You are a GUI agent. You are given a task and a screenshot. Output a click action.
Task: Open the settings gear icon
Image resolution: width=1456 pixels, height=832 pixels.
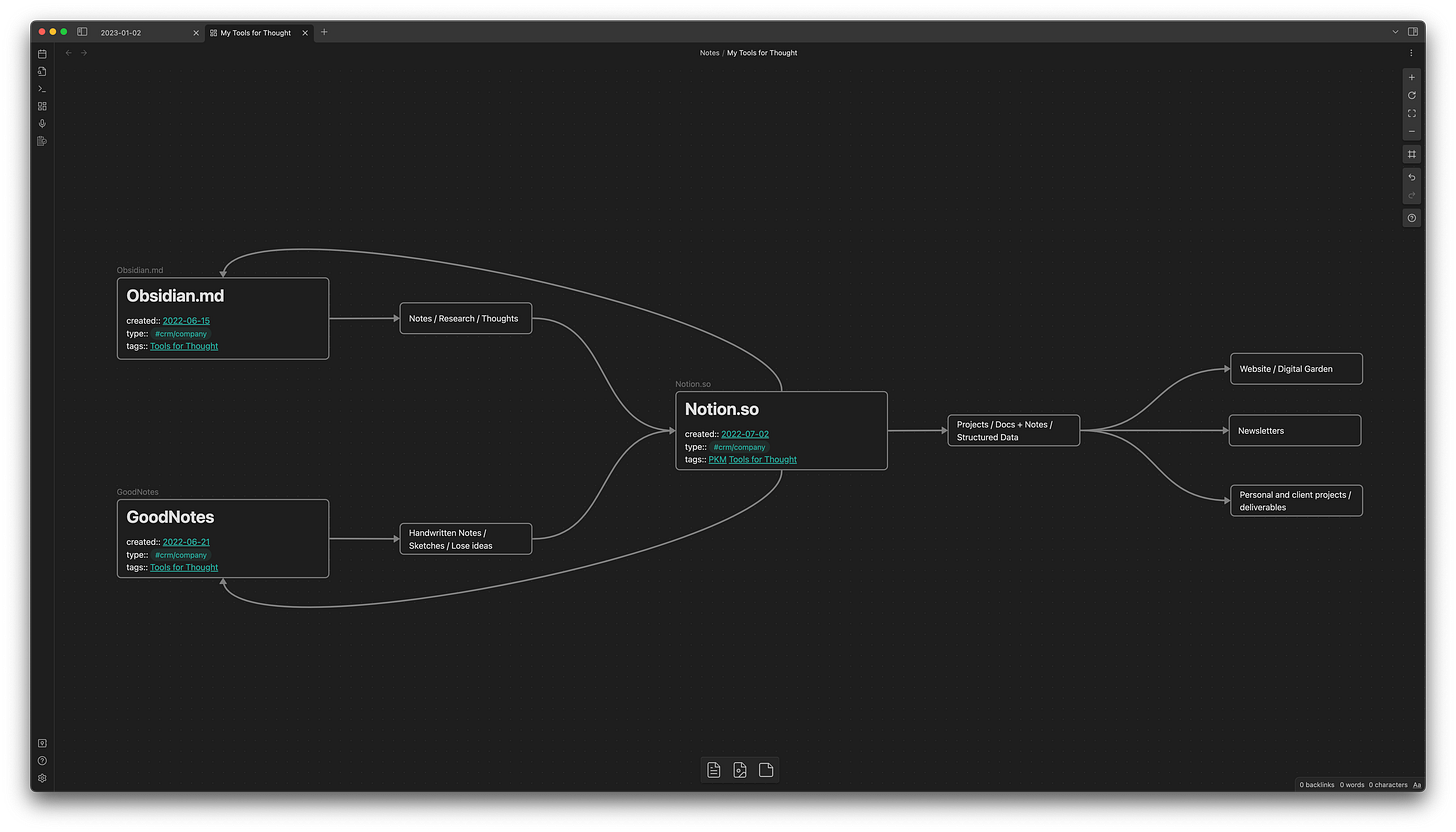(42, 778)
